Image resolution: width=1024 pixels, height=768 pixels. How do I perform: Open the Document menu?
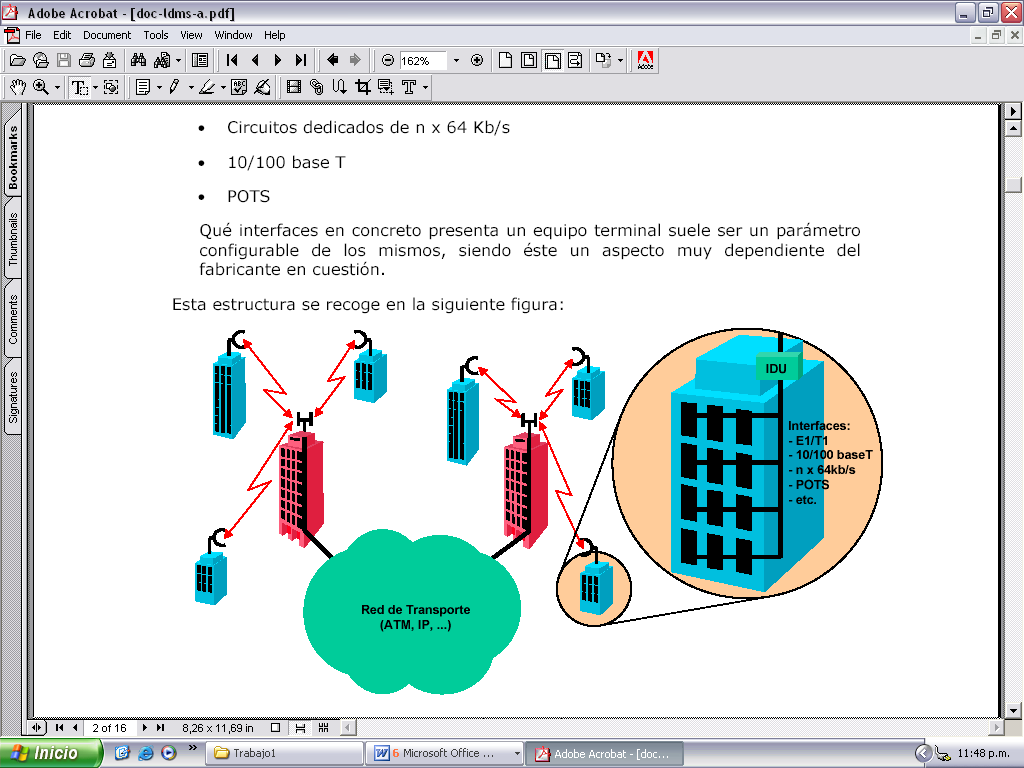[x=107, y=35]
